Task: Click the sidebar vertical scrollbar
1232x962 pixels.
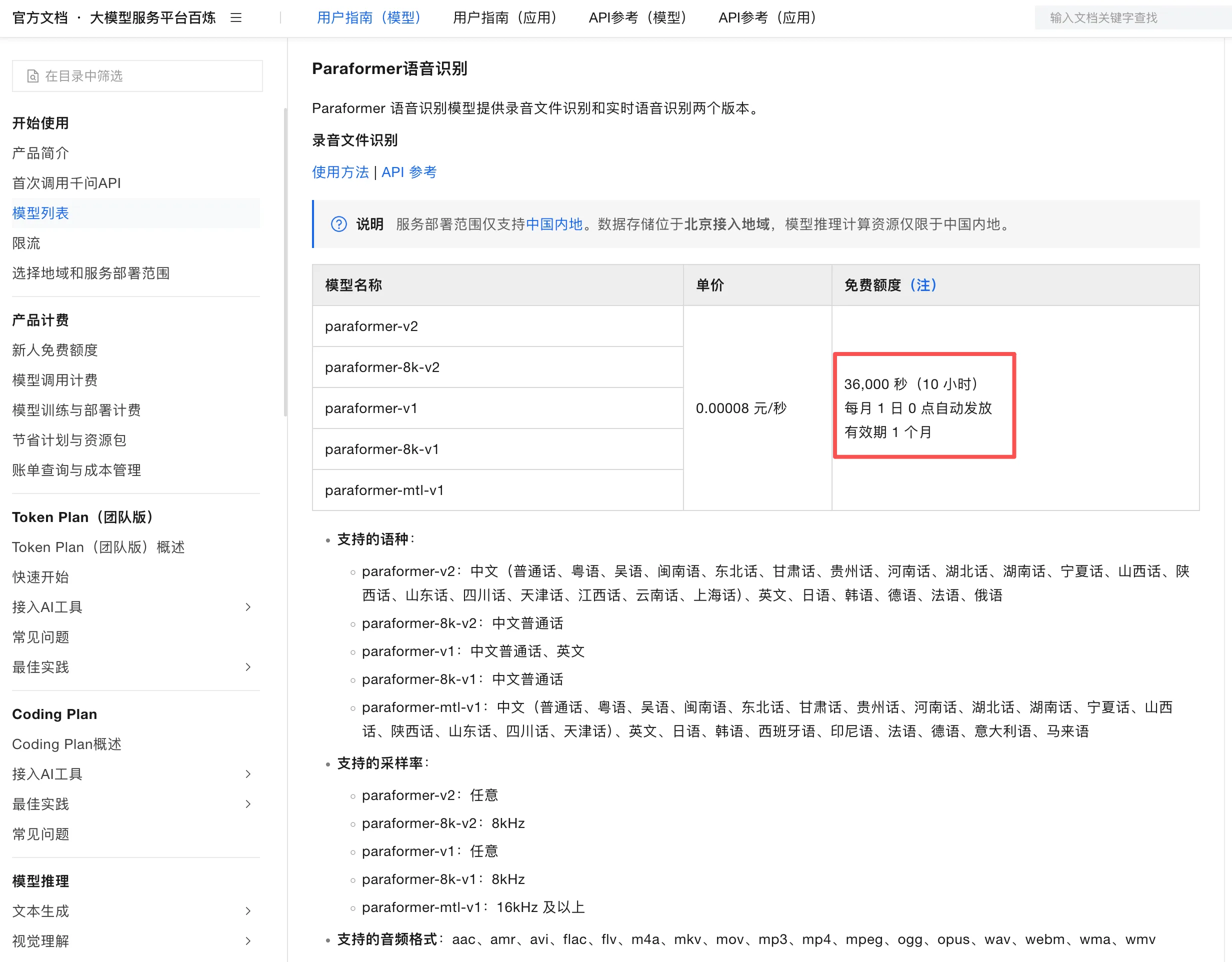Action: (x=285, y=262)
